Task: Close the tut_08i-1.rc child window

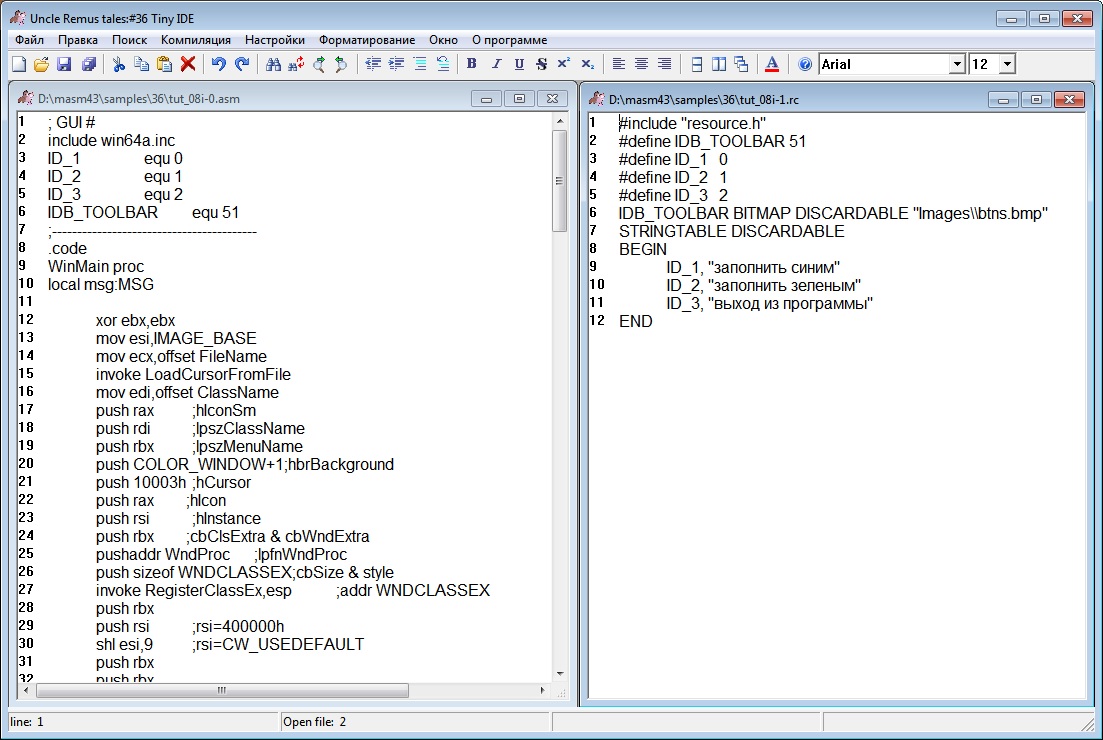Action: click(1069, 99)
